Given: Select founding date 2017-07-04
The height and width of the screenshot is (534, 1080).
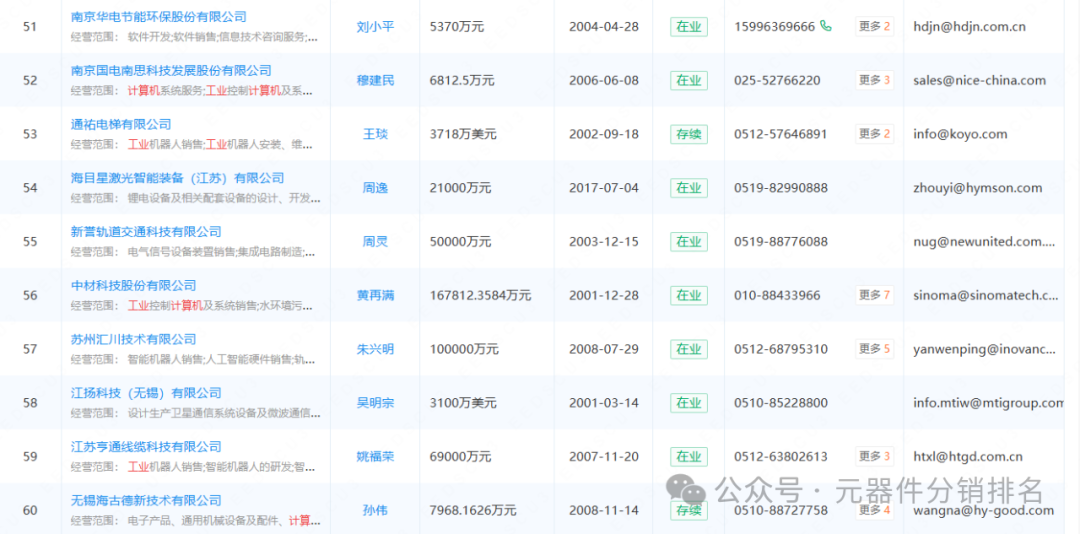Looking at the screenshot, I should pyautogui.click(x=604, y=188).
